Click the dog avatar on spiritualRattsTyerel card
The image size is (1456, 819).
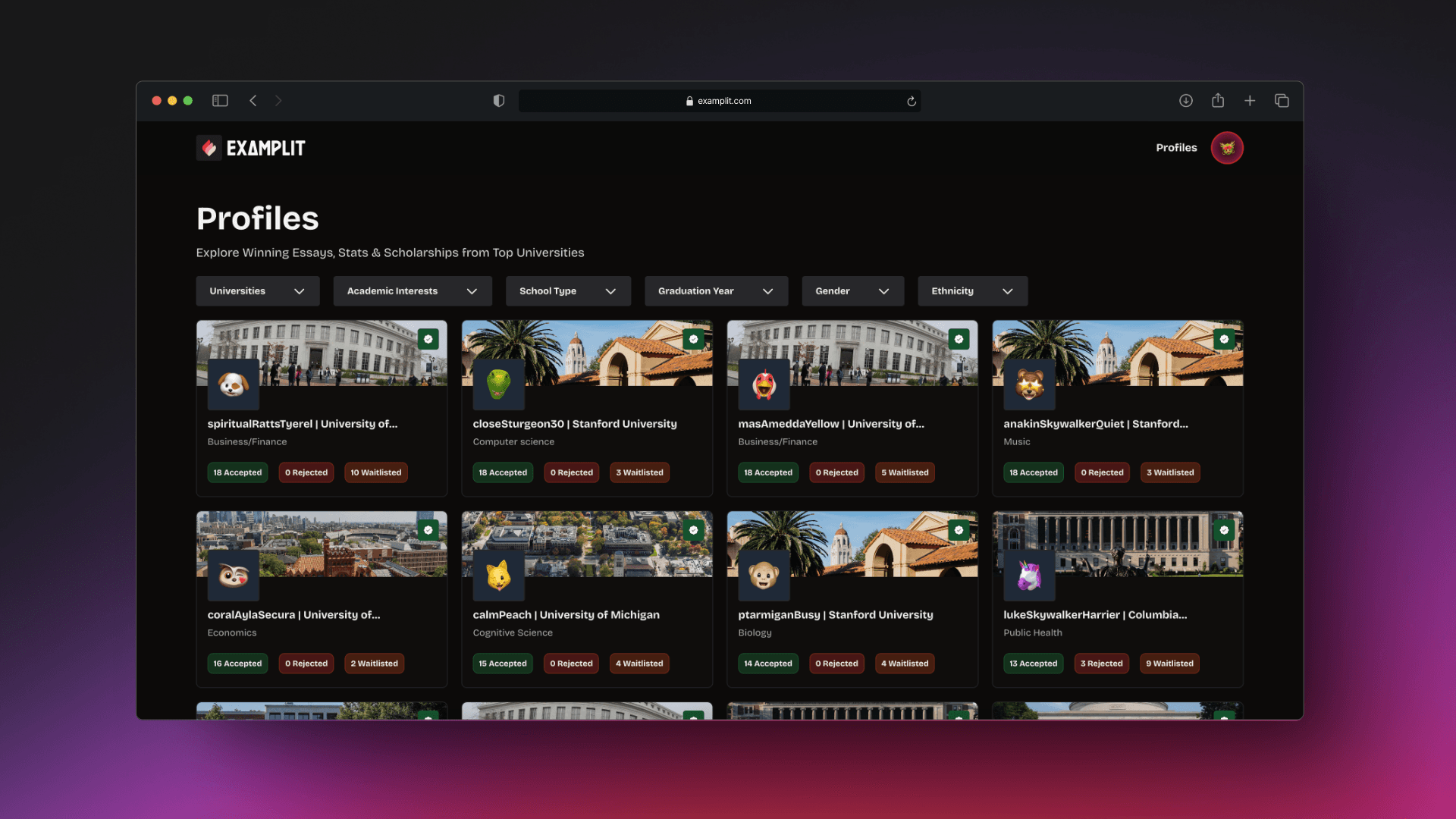pos(234,384)
